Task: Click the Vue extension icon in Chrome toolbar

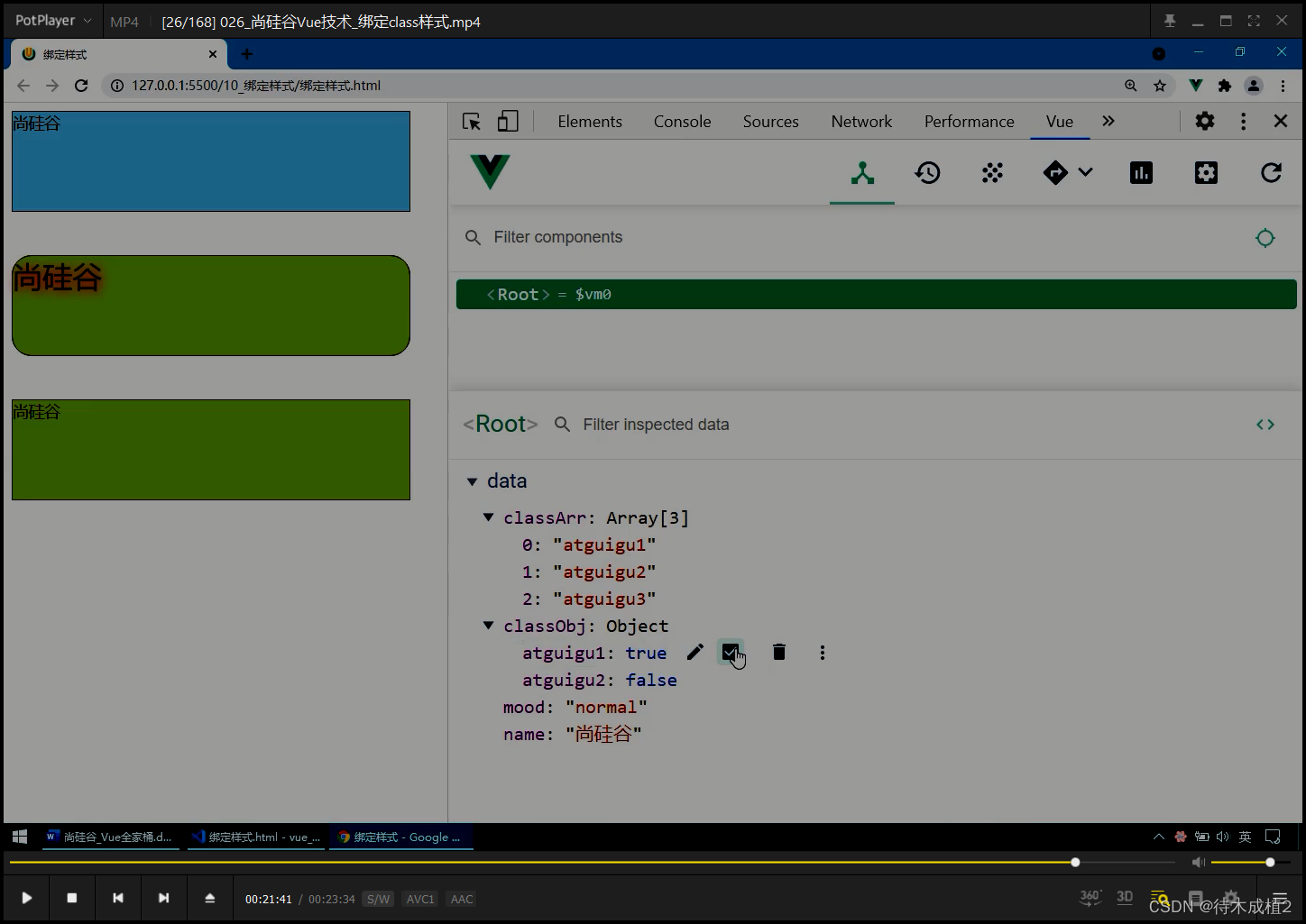Action: 1196,86
